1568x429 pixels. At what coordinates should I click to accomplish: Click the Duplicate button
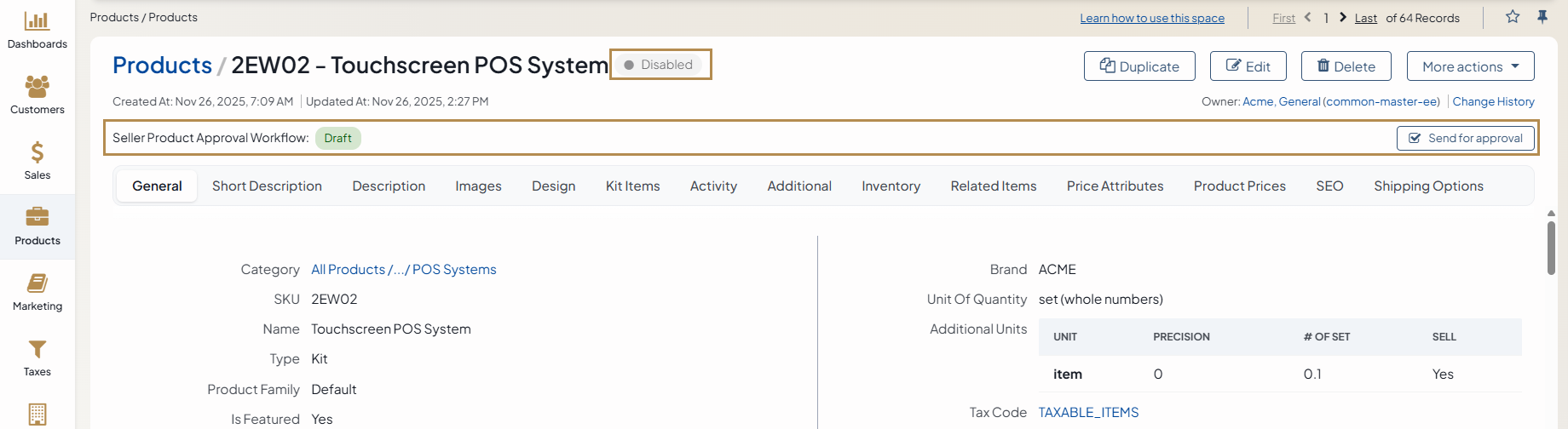coord(1139,66)
